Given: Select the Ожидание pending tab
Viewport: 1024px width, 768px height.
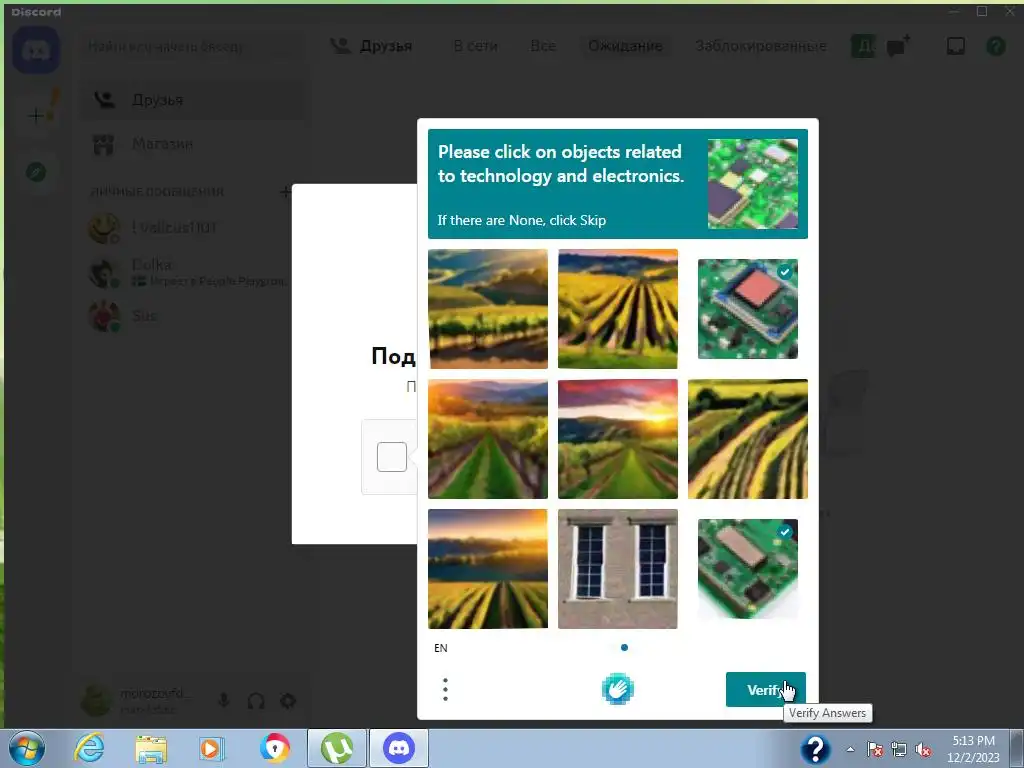Looking at the screenshot, I should 625,46.
